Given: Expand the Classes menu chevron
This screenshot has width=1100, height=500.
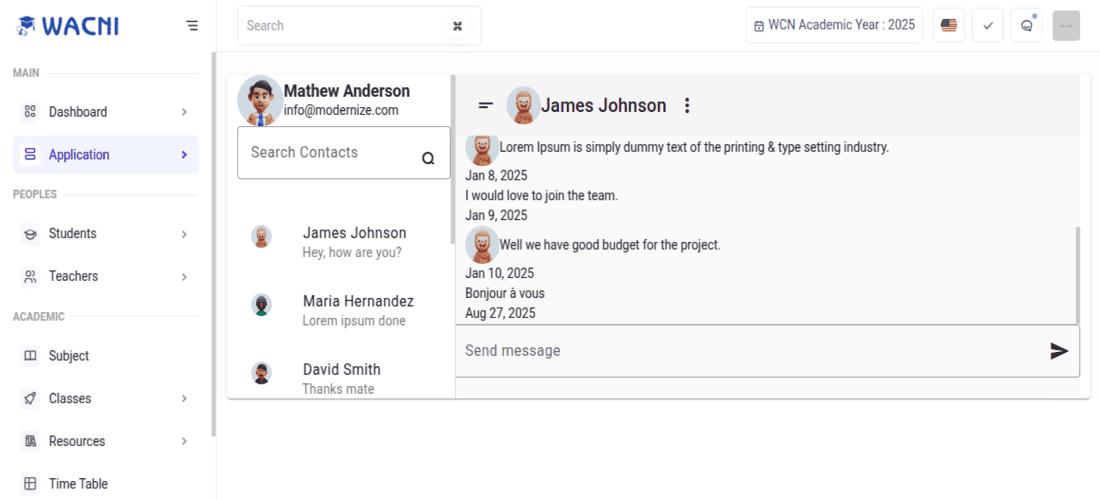Looking at the screenshot, I should click(184, 399).
